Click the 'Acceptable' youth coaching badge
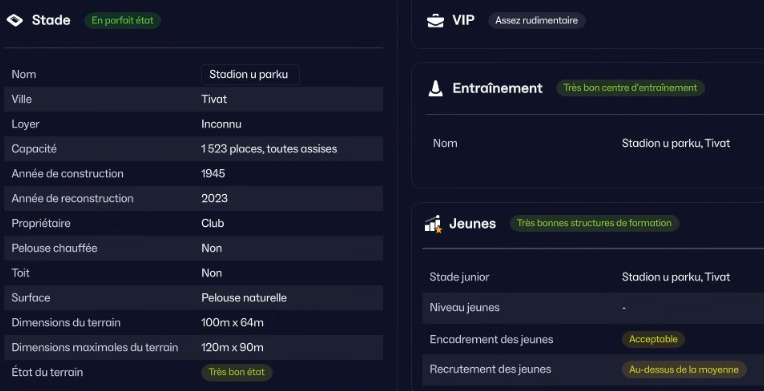Image resolution: width=764 pixels, height=391 pixels. click(653, 339)
